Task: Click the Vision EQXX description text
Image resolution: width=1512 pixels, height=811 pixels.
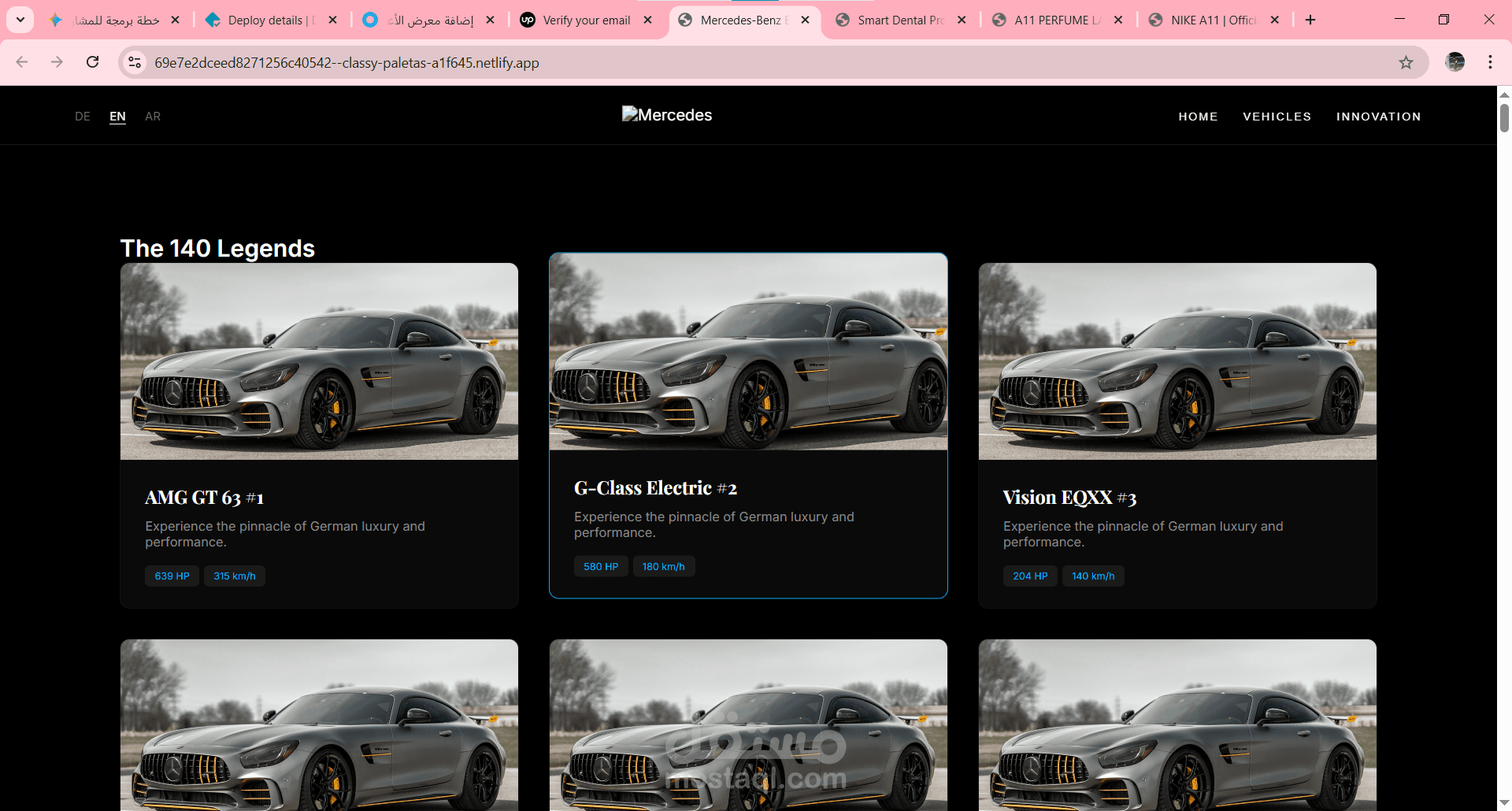Action: 1143,534
